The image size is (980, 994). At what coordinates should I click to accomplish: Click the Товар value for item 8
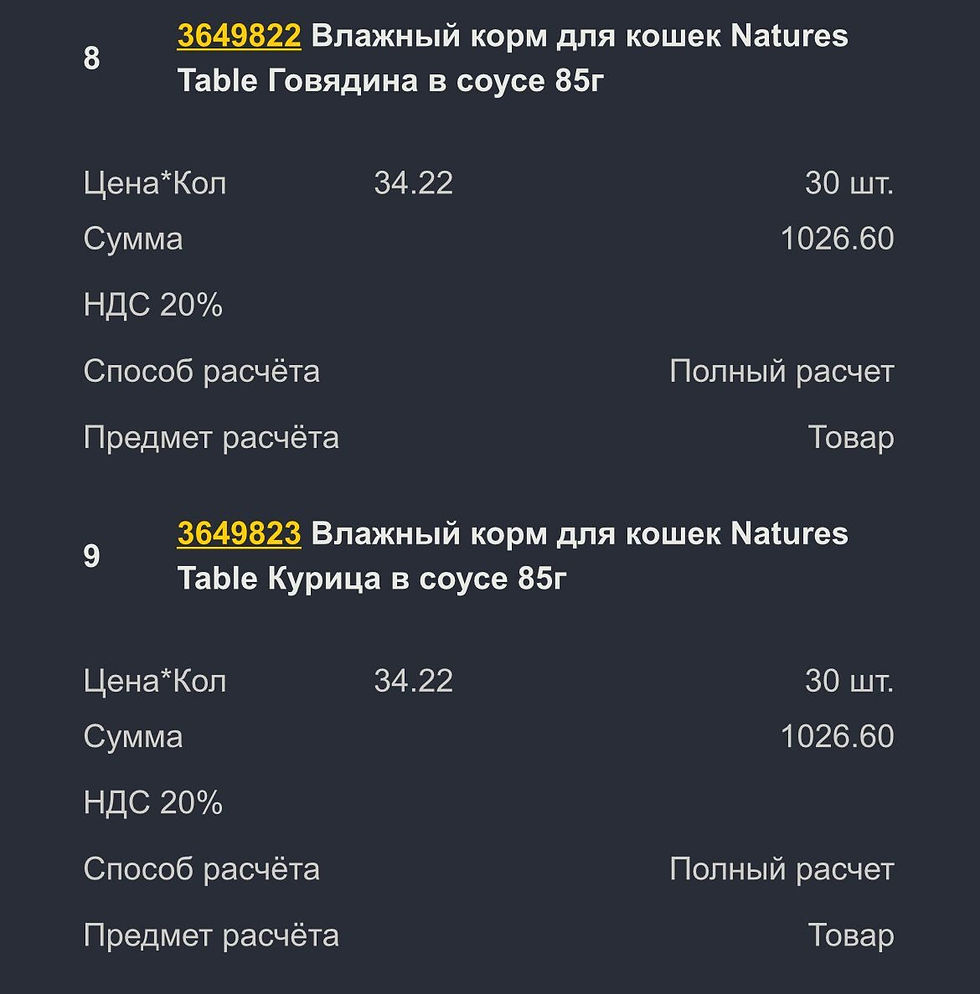pyautogui.click(x=851, y=438)
